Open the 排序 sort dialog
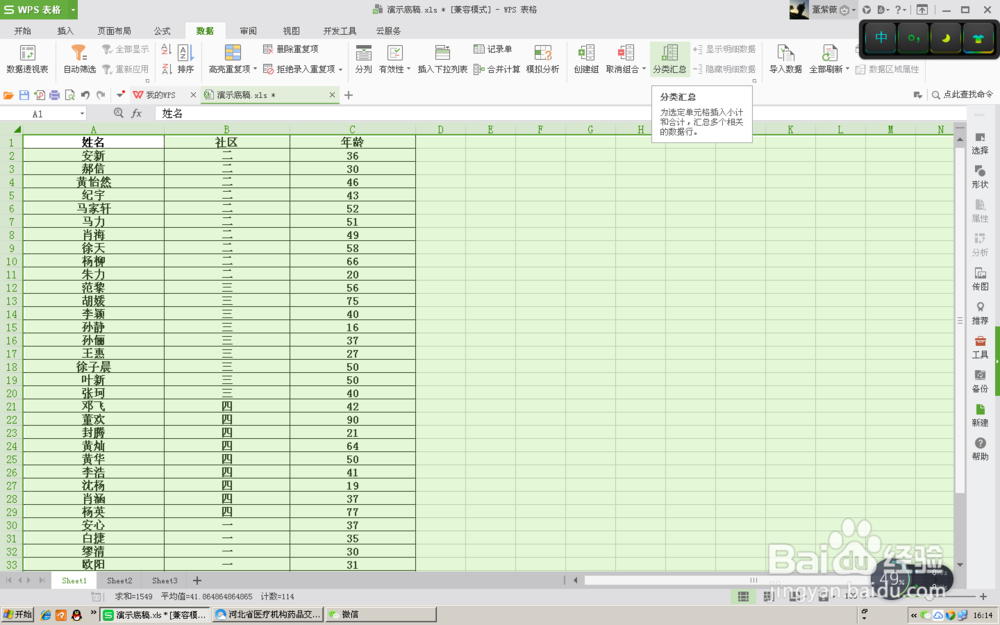The width and height of the screenshot is (1000, 625). [x=186, y=59]
